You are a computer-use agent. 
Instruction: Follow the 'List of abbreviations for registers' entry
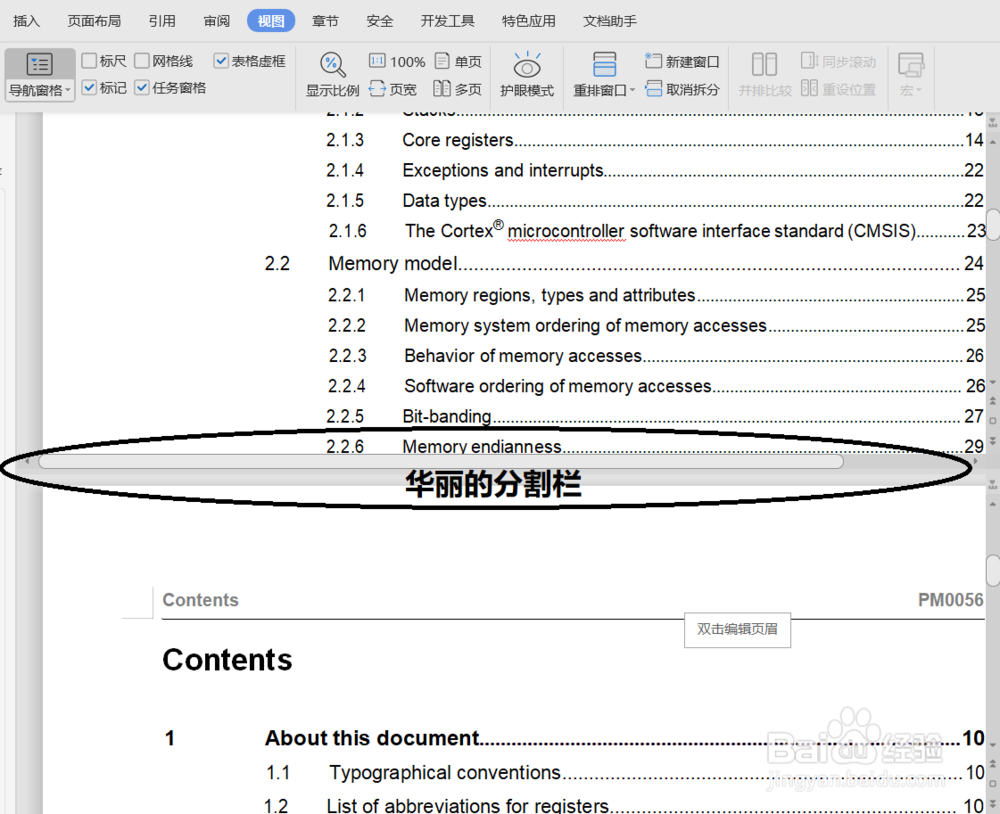click(x=624, y=806)
